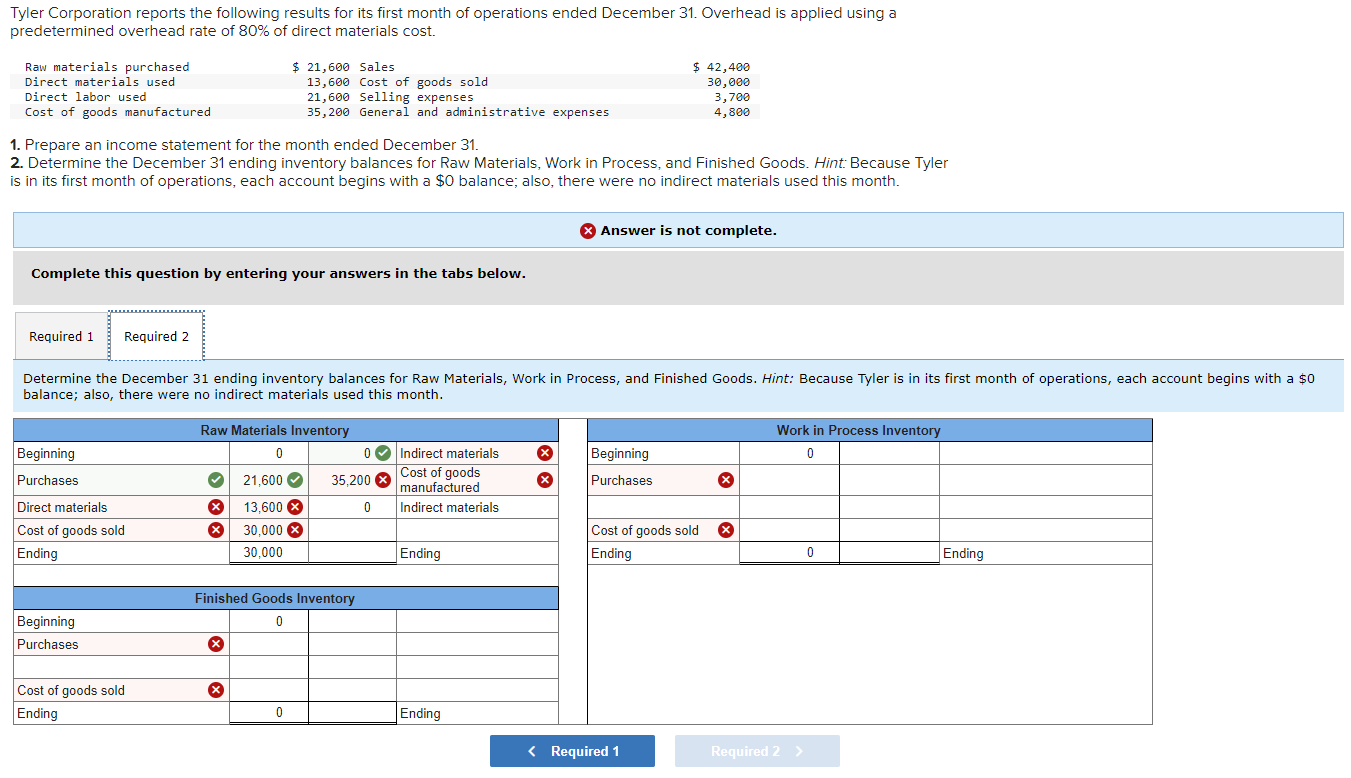Select the 13,600 Direct materials amount field

[269, 507]
